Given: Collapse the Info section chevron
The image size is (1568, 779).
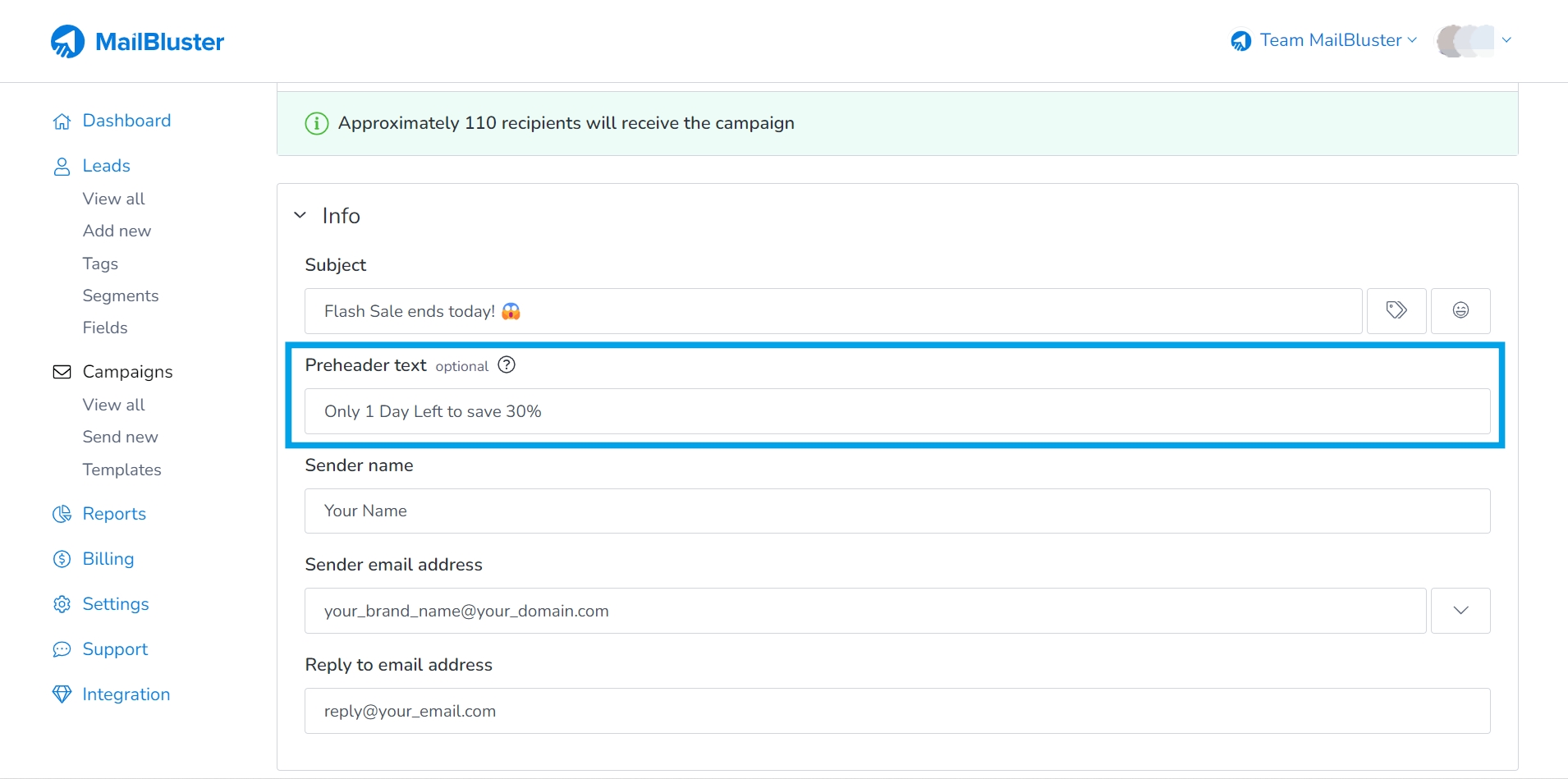Looking at the screenshot, I should 300,214.
